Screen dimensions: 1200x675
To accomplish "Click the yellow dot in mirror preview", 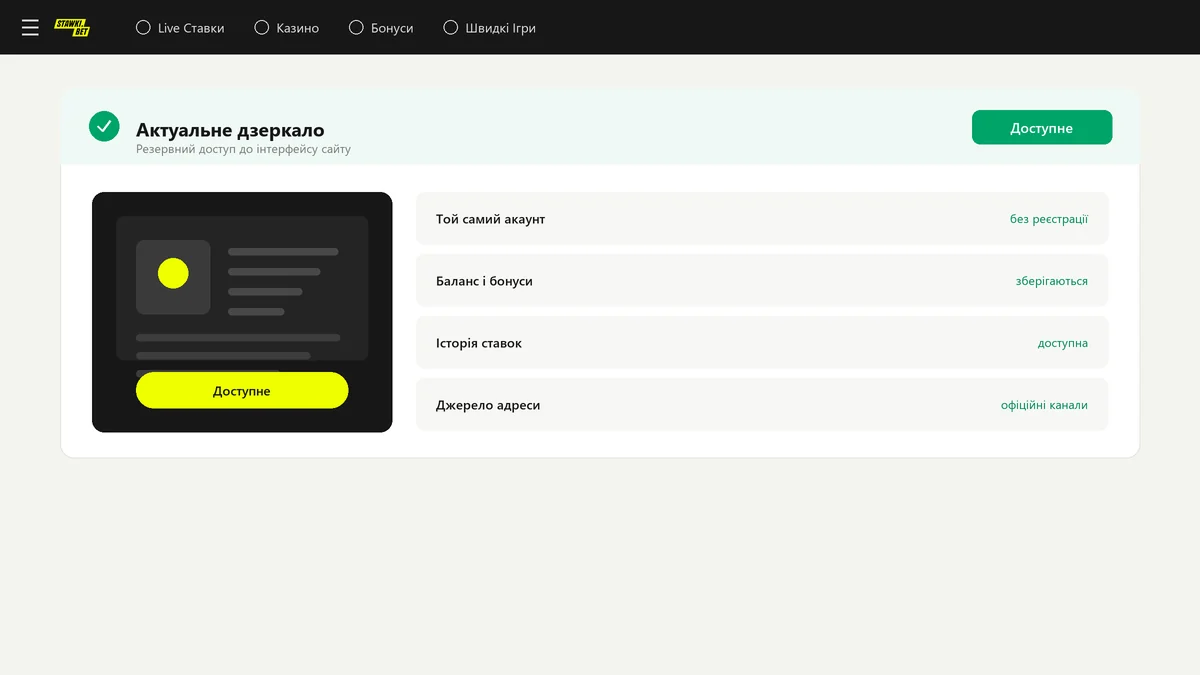I will [x=173, y=273].
